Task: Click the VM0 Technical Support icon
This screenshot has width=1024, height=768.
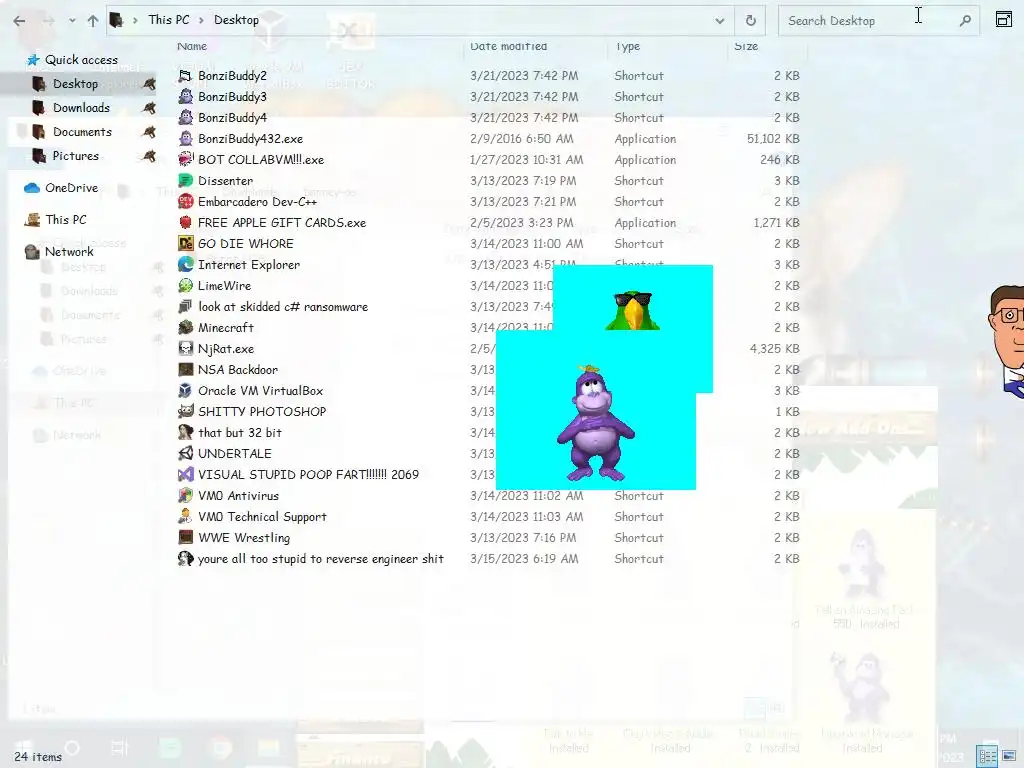Action: 185,517
